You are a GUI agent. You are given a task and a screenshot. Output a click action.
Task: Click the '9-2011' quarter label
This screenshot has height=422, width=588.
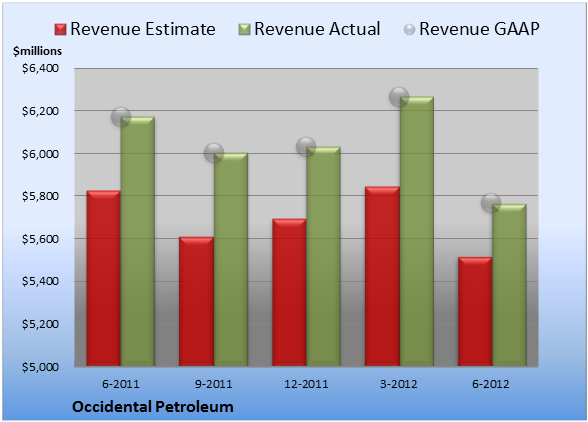point(214,384)
